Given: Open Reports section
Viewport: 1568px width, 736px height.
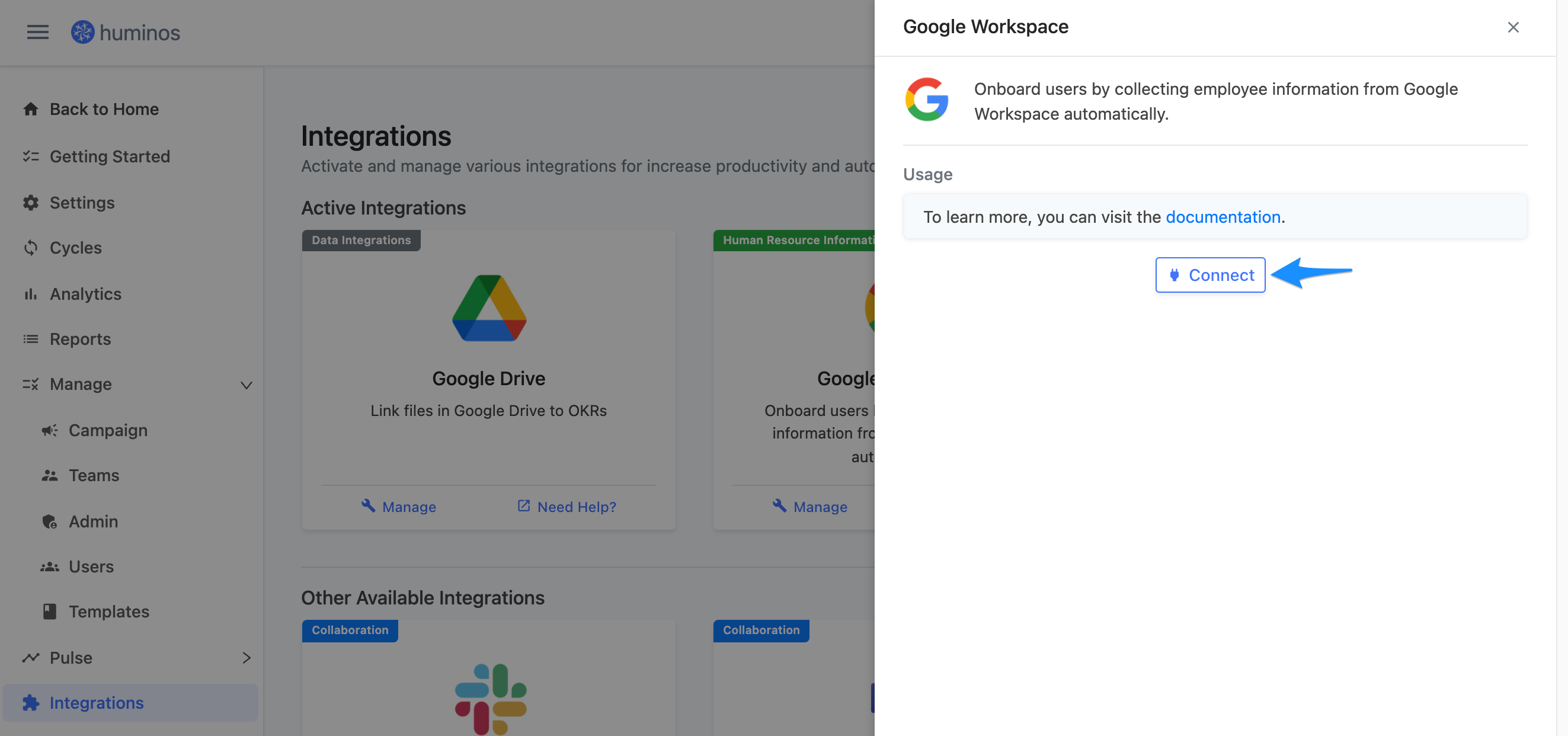Looking at the screenshot, I should (81, 339).
